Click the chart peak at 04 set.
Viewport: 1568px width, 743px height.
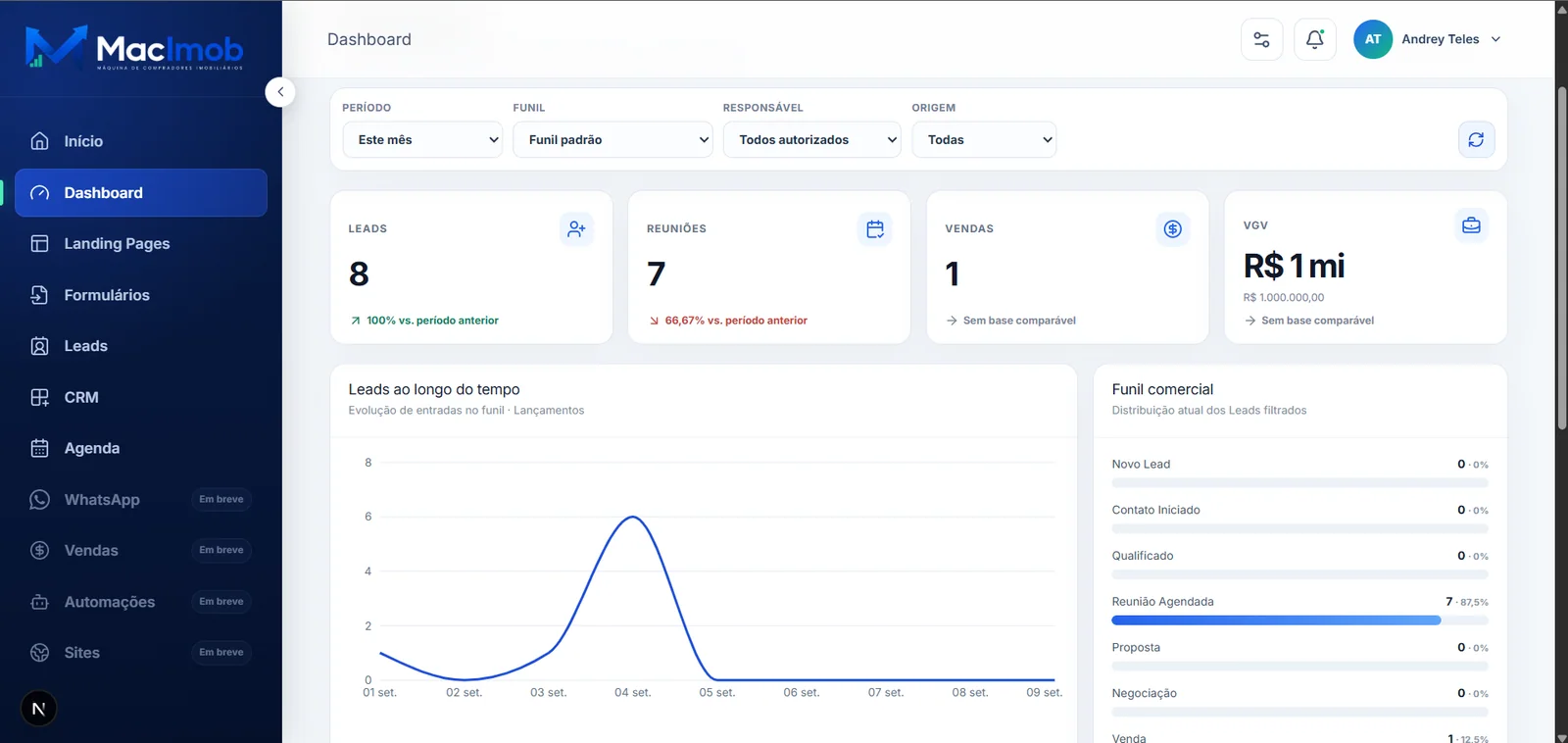click(x=634, y=517)
